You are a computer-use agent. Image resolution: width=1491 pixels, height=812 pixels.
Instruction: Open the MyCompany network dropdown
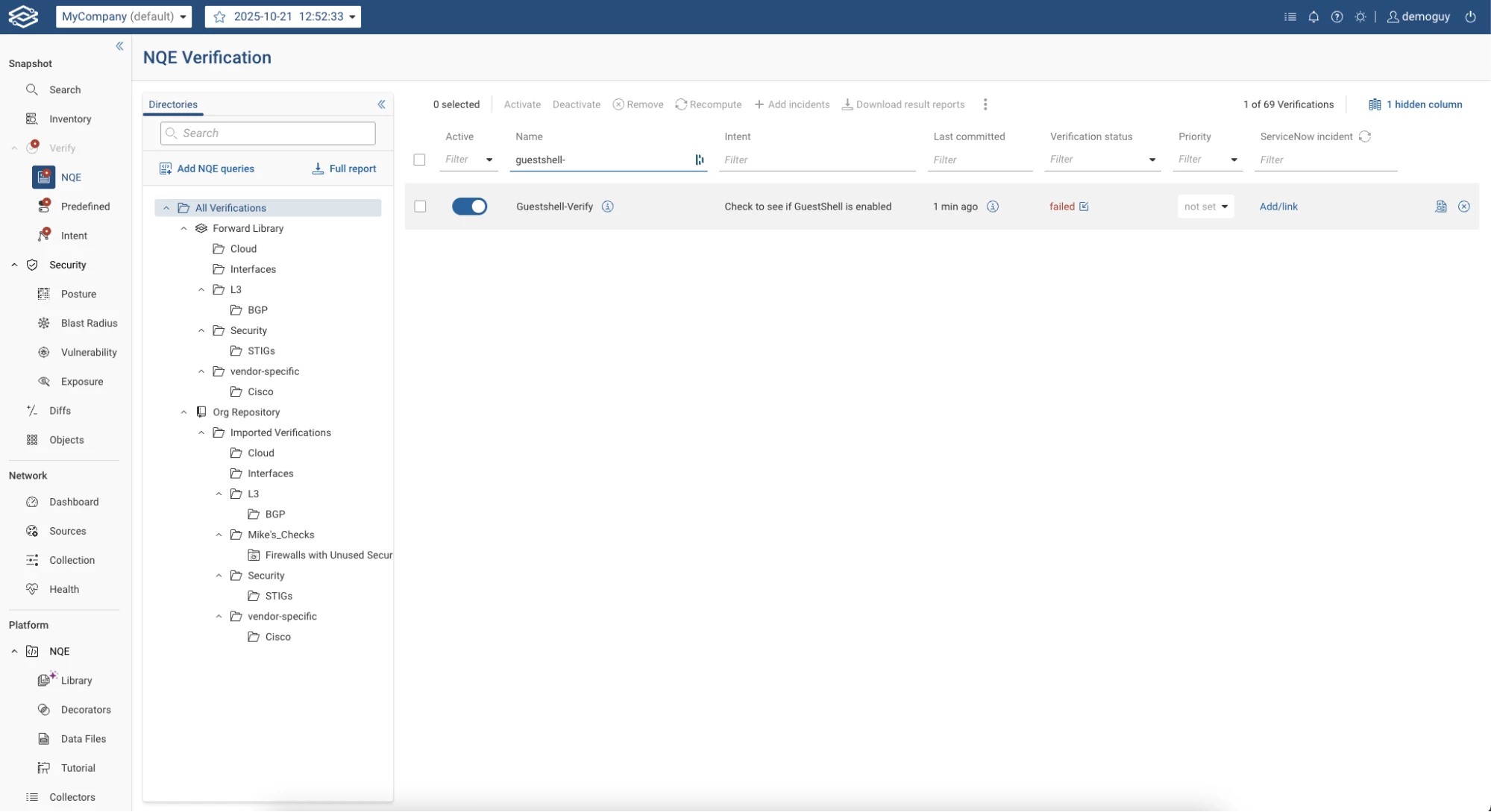click(x=124, y=16)
